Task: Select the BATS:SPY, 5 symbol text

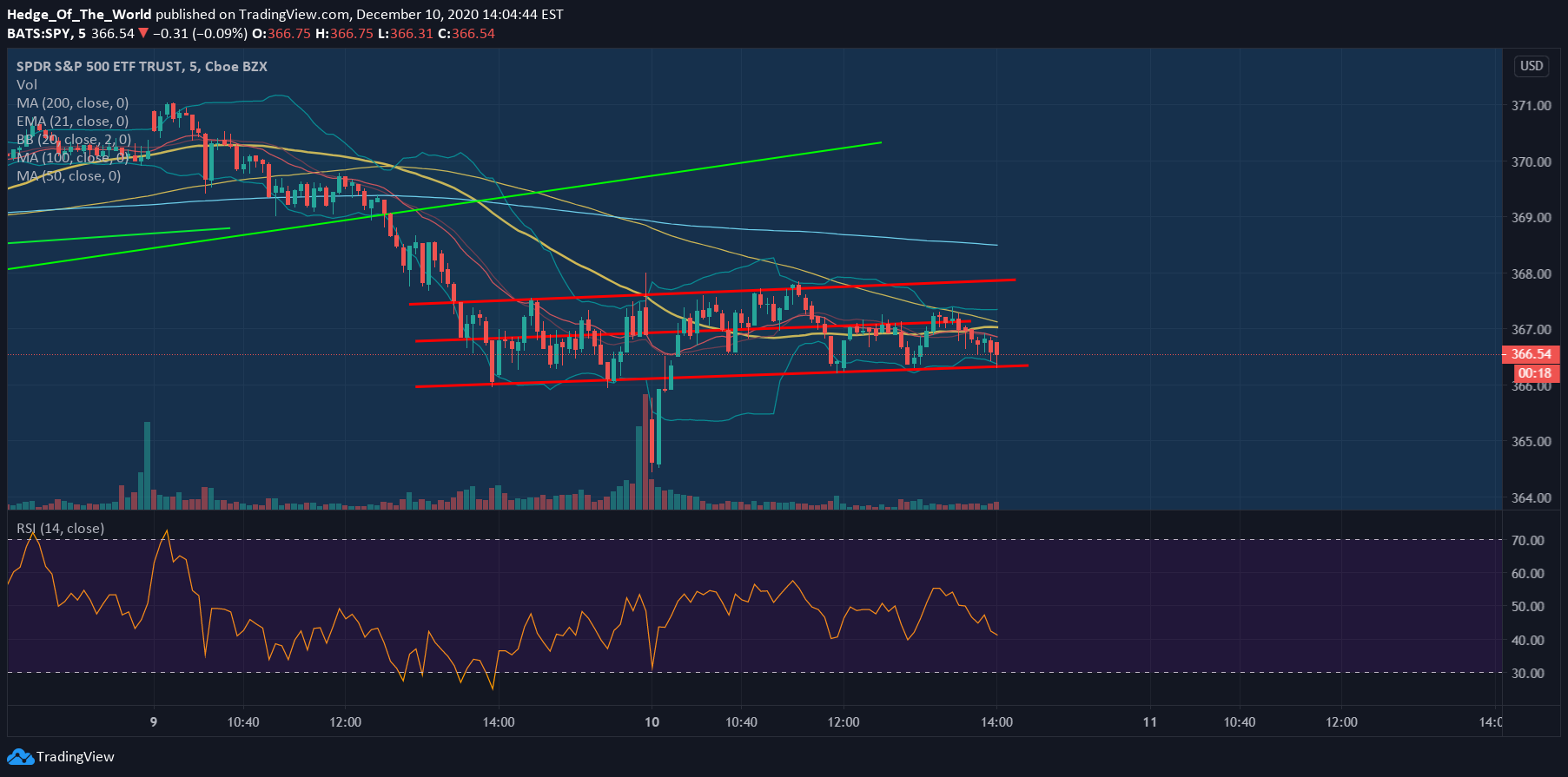Action: 47,34
